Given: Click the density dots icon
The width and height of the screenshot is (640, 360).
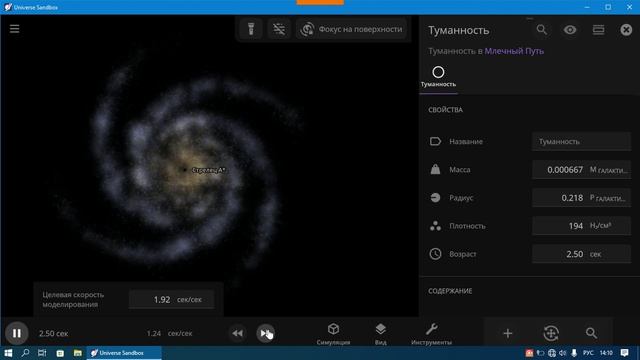Looking at the screenshot, I should click(x=435, y=226).
